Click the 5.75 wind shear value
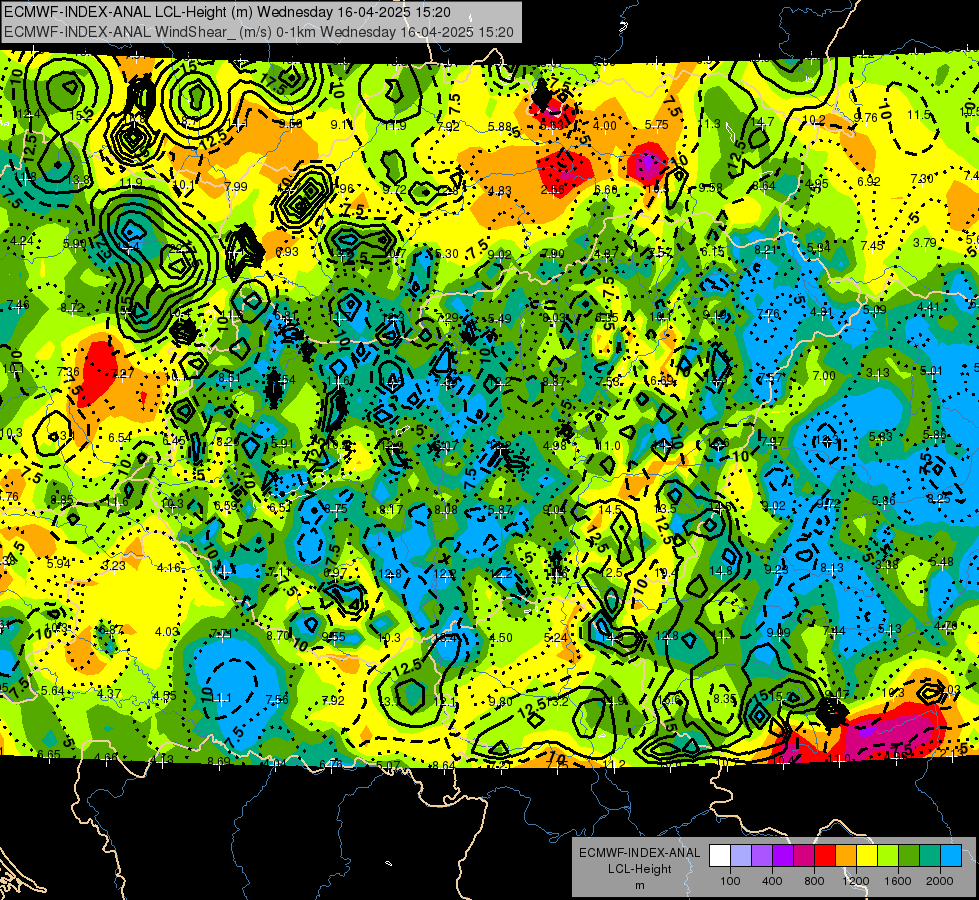 point(657,125)
